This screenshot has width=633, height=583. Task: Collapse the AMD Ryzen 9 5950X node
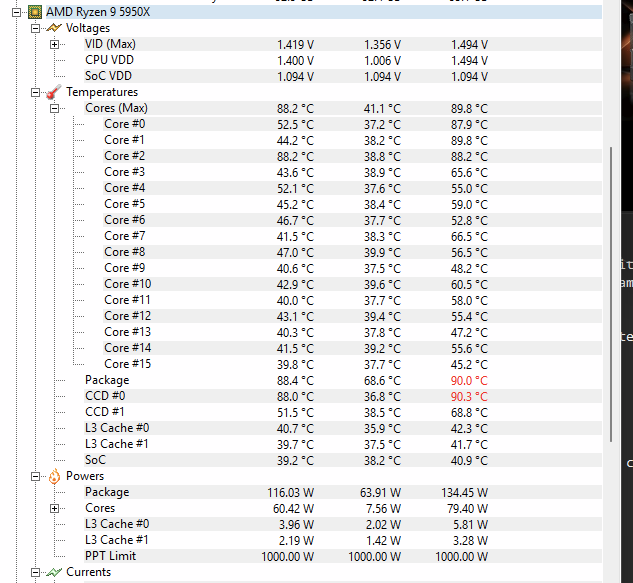point(17,13)
